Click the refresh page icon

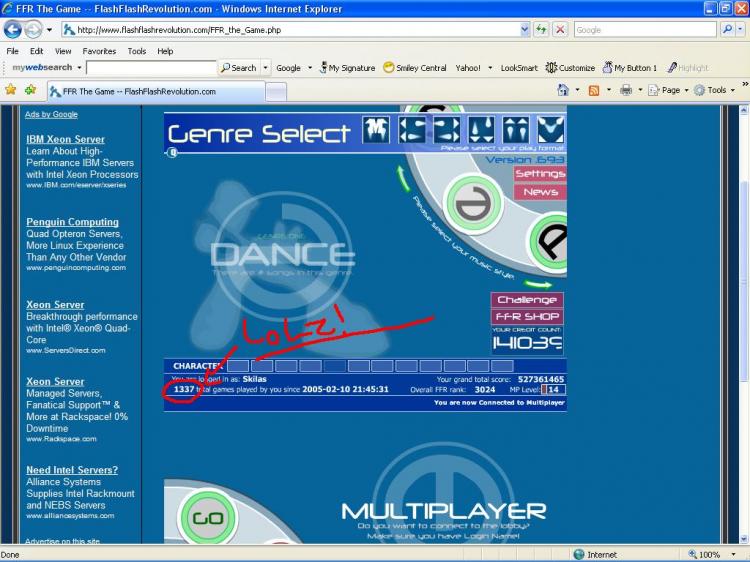click(541, 30)
